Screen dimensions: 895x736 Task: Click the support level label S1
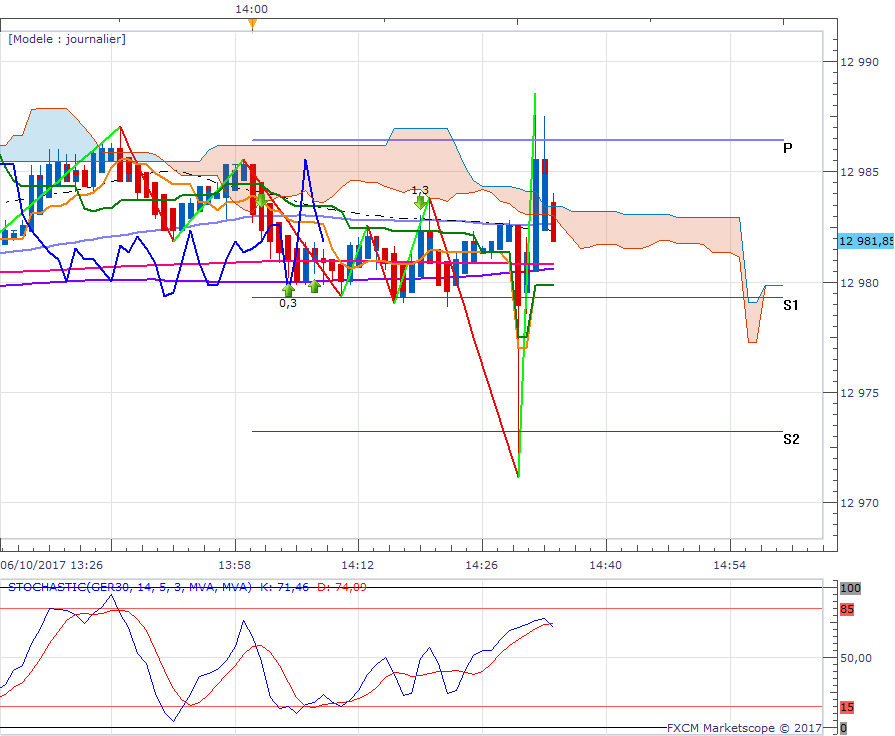[x=791, y=305]
